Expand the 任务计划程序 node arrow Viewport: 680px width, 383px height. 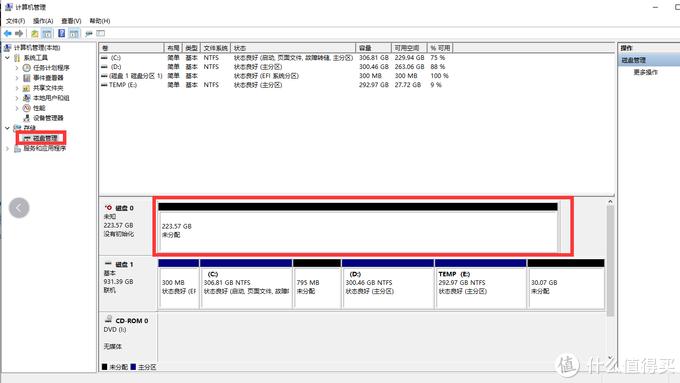17,68
